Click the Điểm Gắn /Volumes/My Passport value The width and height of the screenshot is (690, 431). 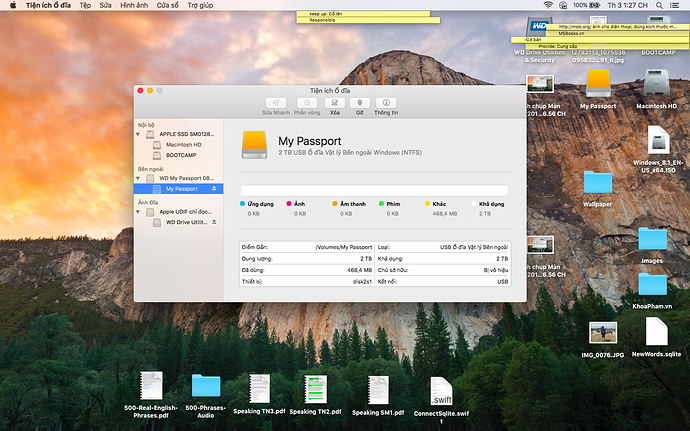coord(344,247)
